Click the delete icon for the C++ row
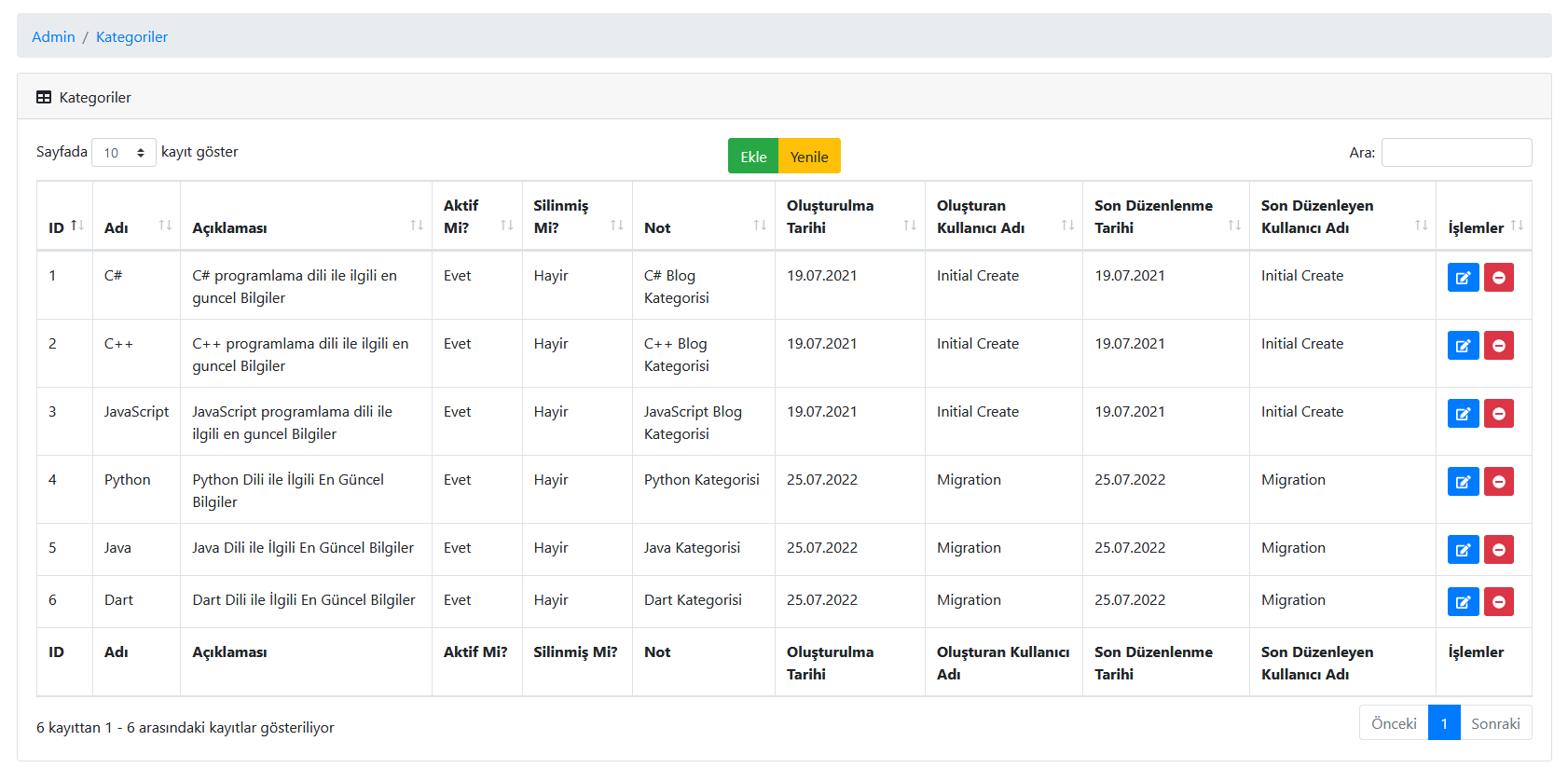1568x768 pixels. tap(1498, 345)
